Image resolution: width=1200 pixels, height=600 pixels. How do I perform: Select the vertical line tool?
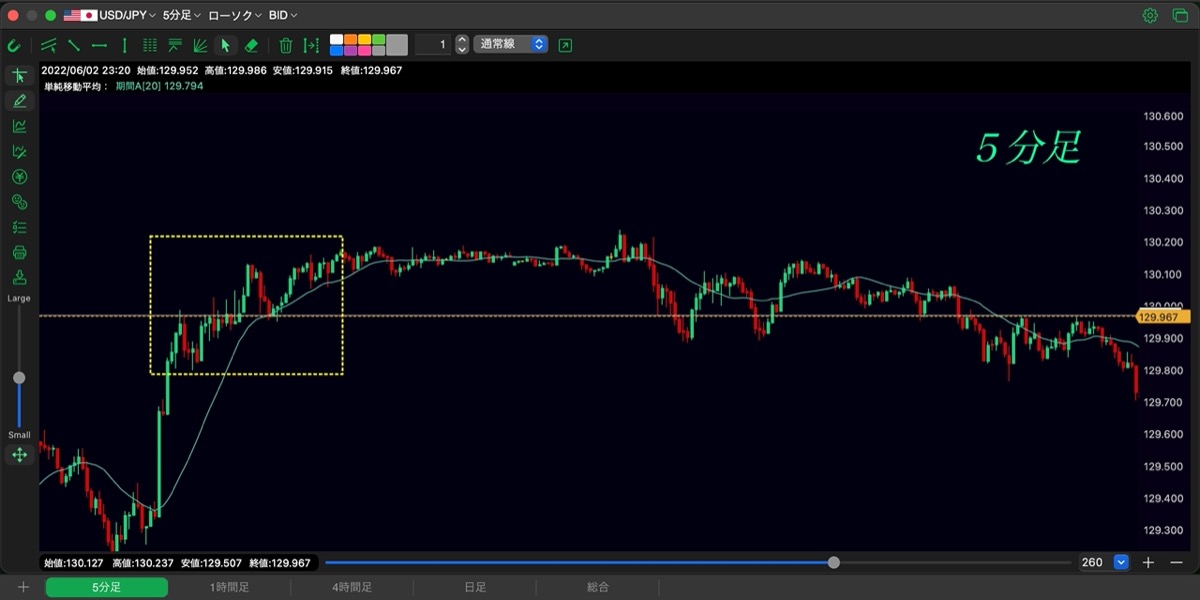[x=124, y=45]
